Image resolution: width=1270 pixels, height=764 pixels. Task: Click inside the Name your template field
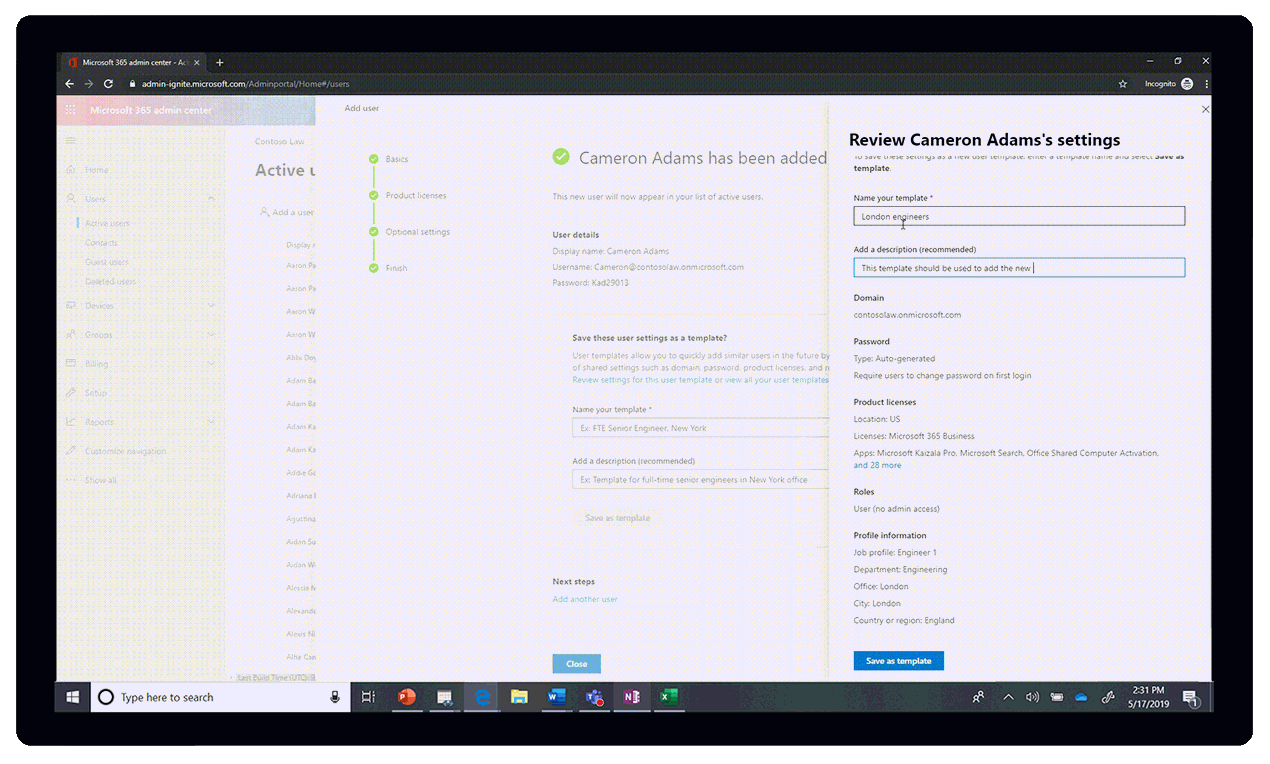(1018, 215)
